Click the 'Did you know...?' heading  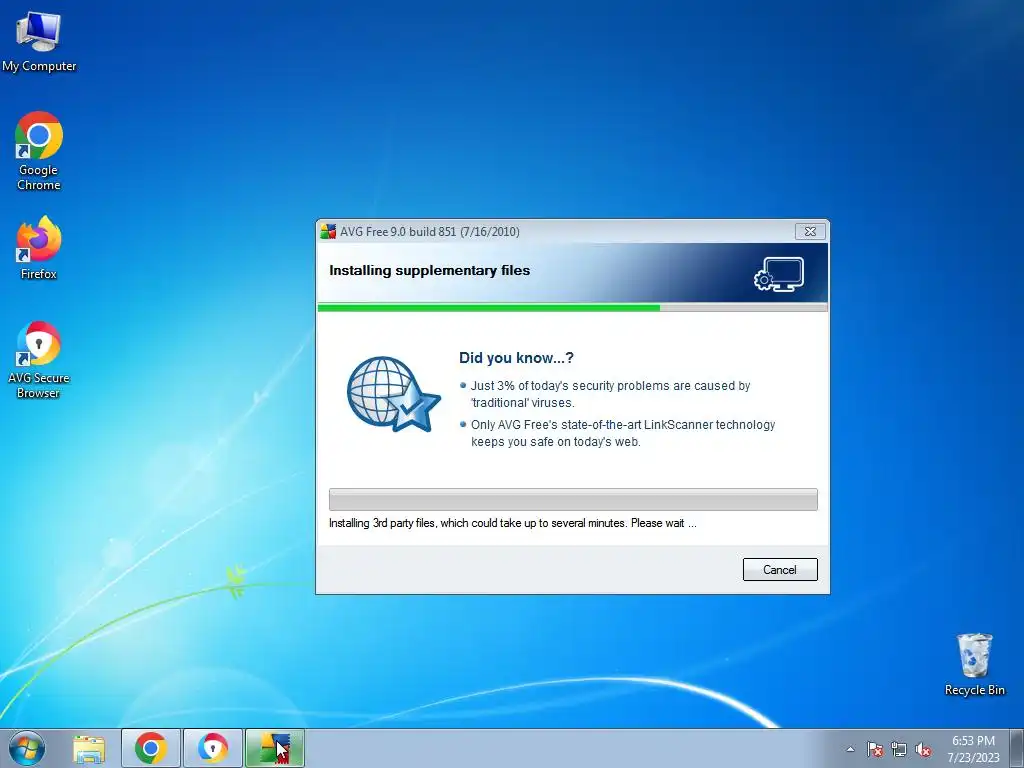point(516,358)
